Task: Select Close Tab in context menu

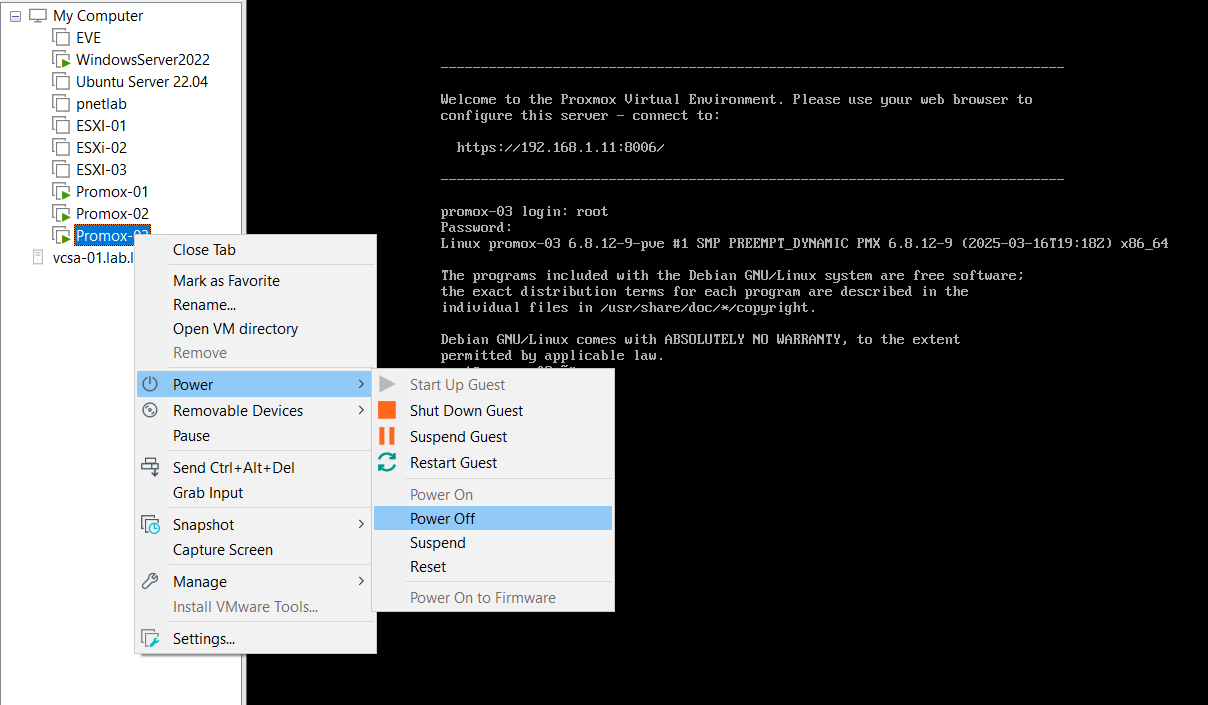Action: point(204,250)
